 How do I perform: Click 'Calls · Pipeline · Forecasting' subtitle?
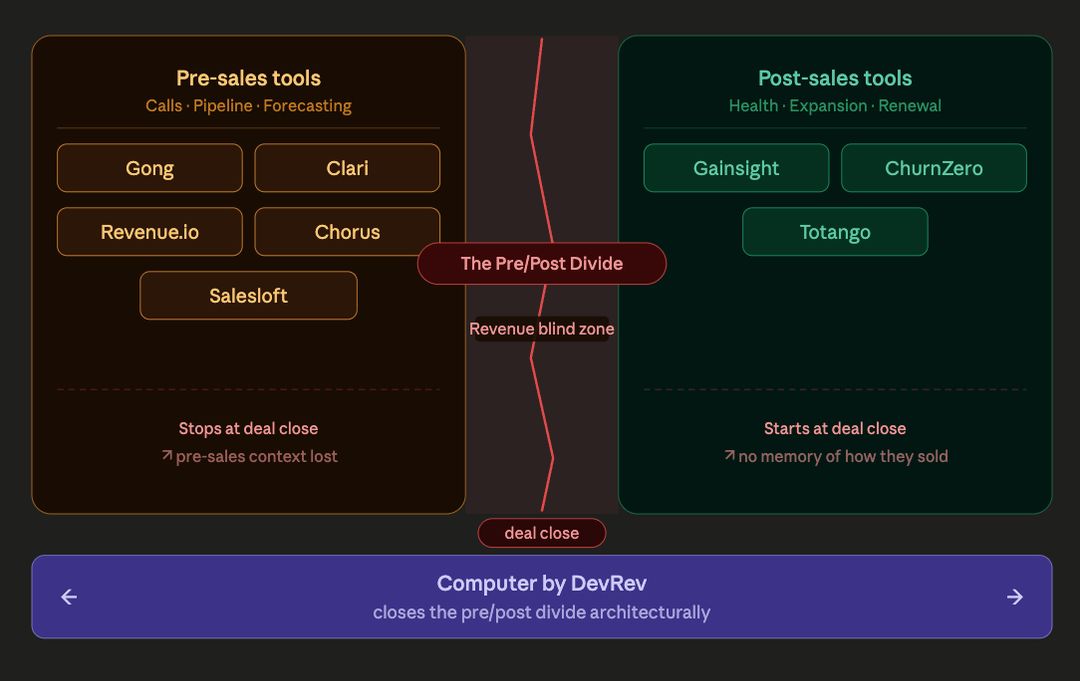249,106
